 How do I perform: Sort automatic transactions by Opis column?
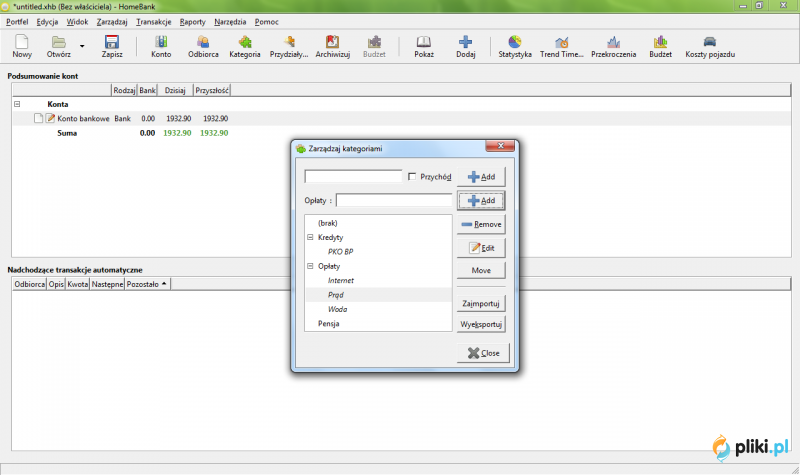click(x=56, y=284)
